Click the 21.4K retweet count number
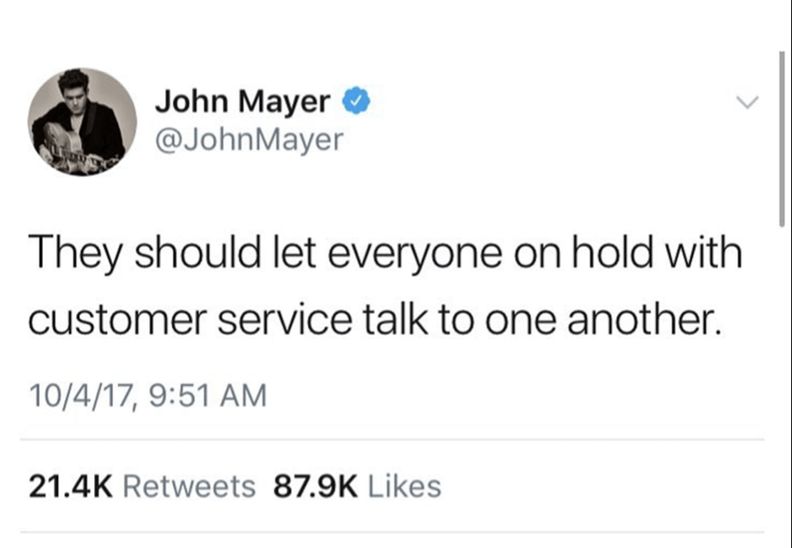This screenshot has height=548, width=792. [71, 487]
